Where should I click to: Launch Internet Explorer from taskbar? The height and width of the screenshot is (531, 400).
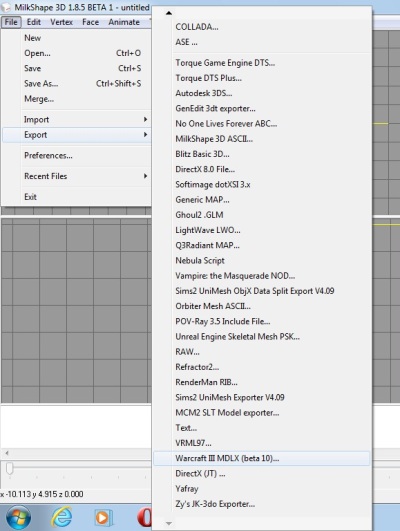click(61, 517)
